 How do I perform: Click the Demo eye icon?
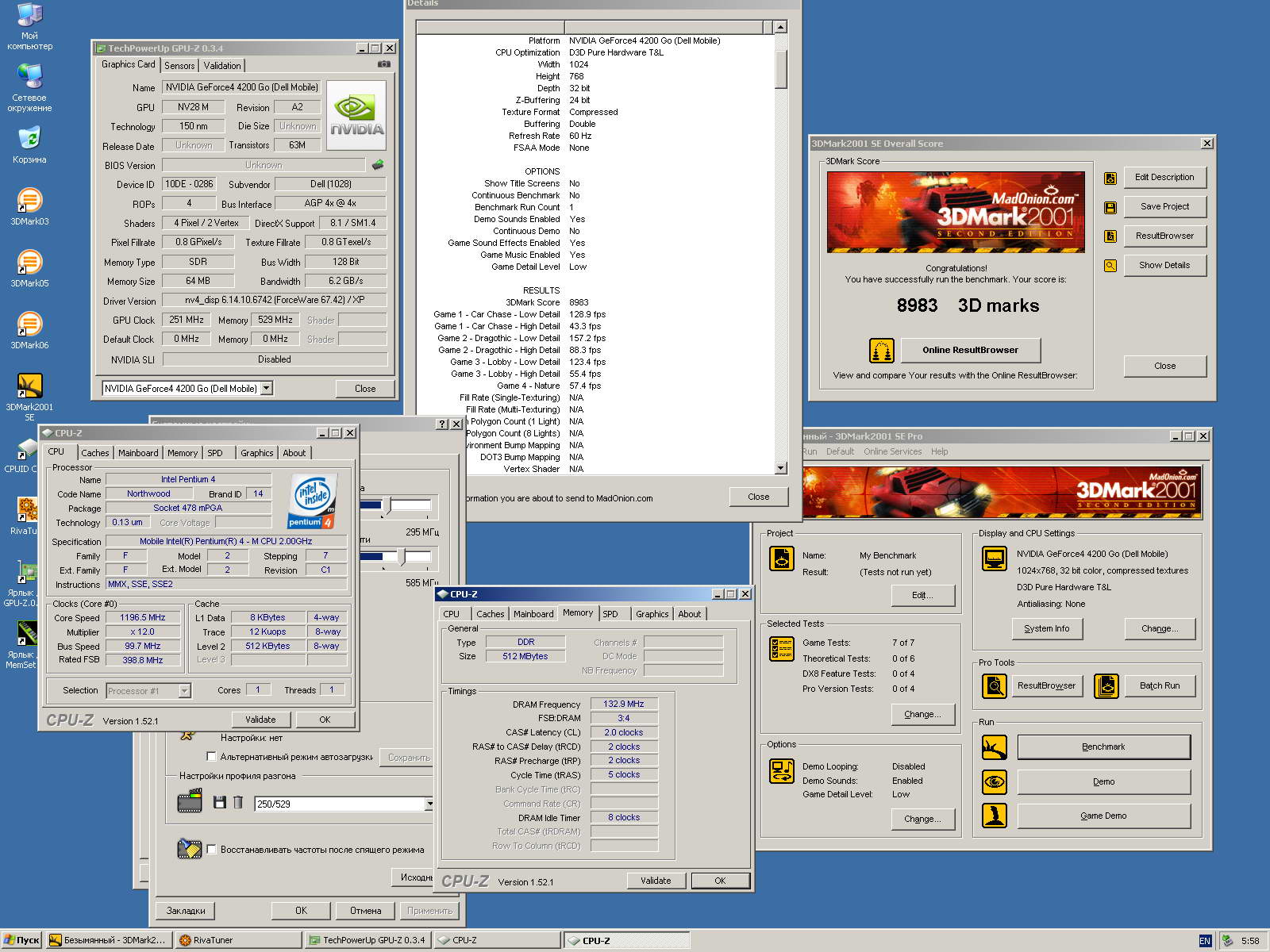[995, 782]
